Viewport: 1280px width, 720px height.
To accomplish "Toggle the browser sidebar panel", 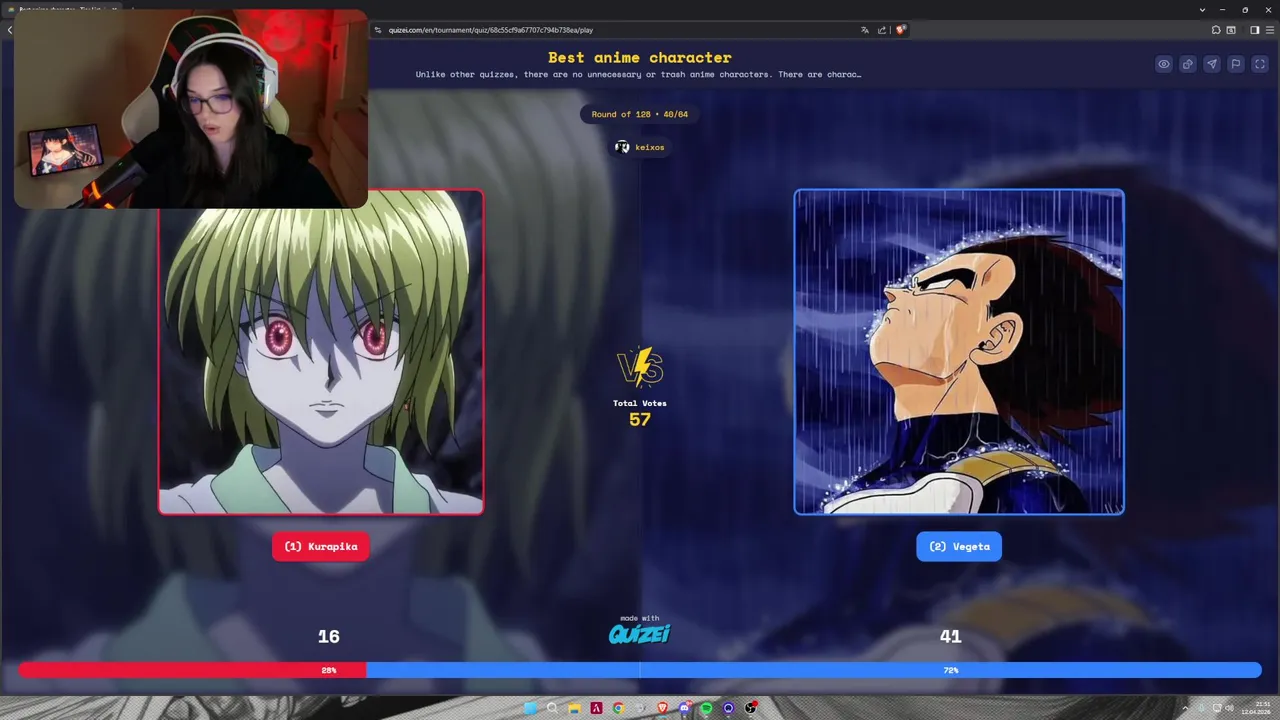I will (1255, 30).
